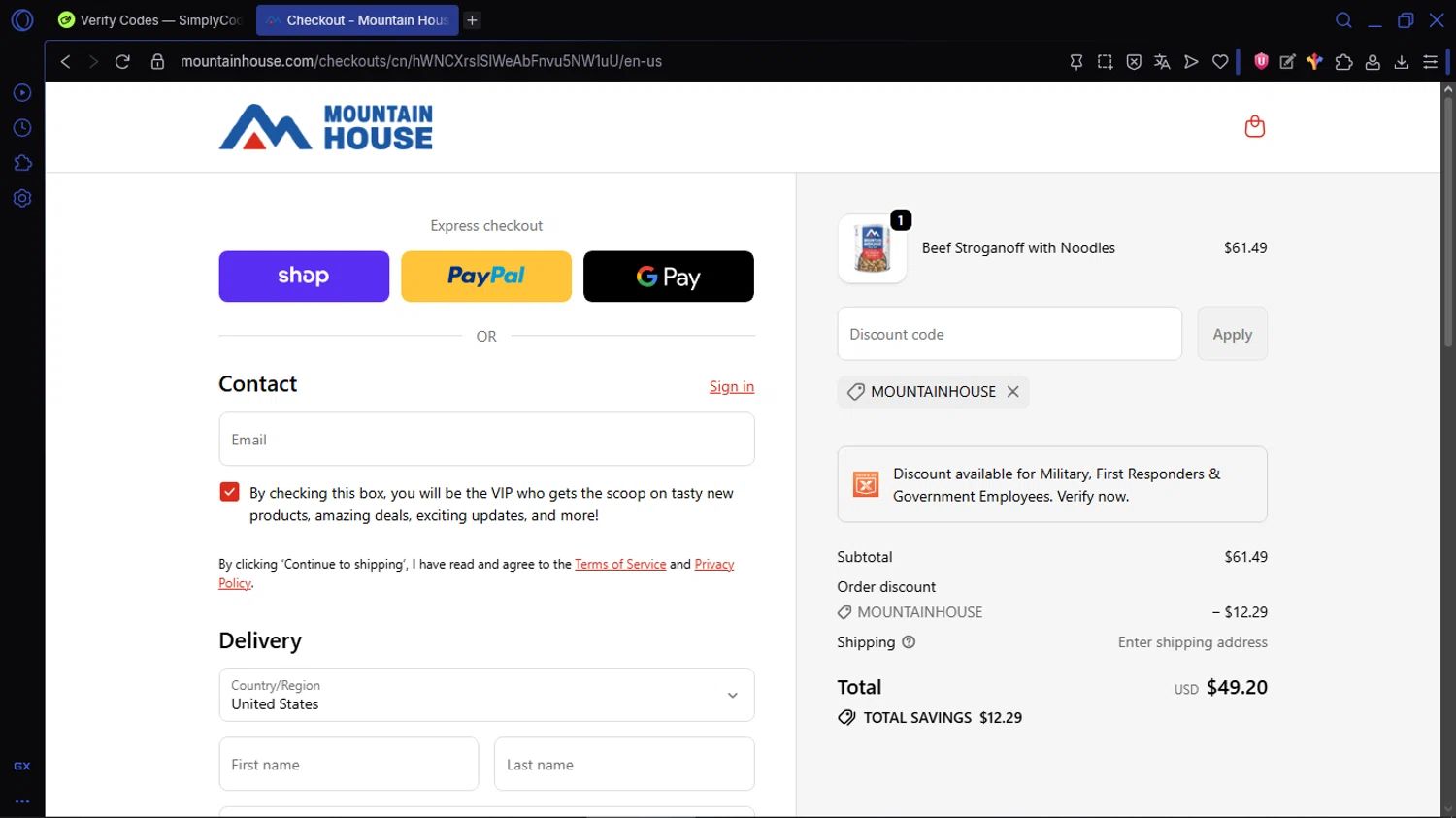Screen dimensions: 1456x818
Task: Open the shopping bag cart icon
Action: coord(1254,126)
